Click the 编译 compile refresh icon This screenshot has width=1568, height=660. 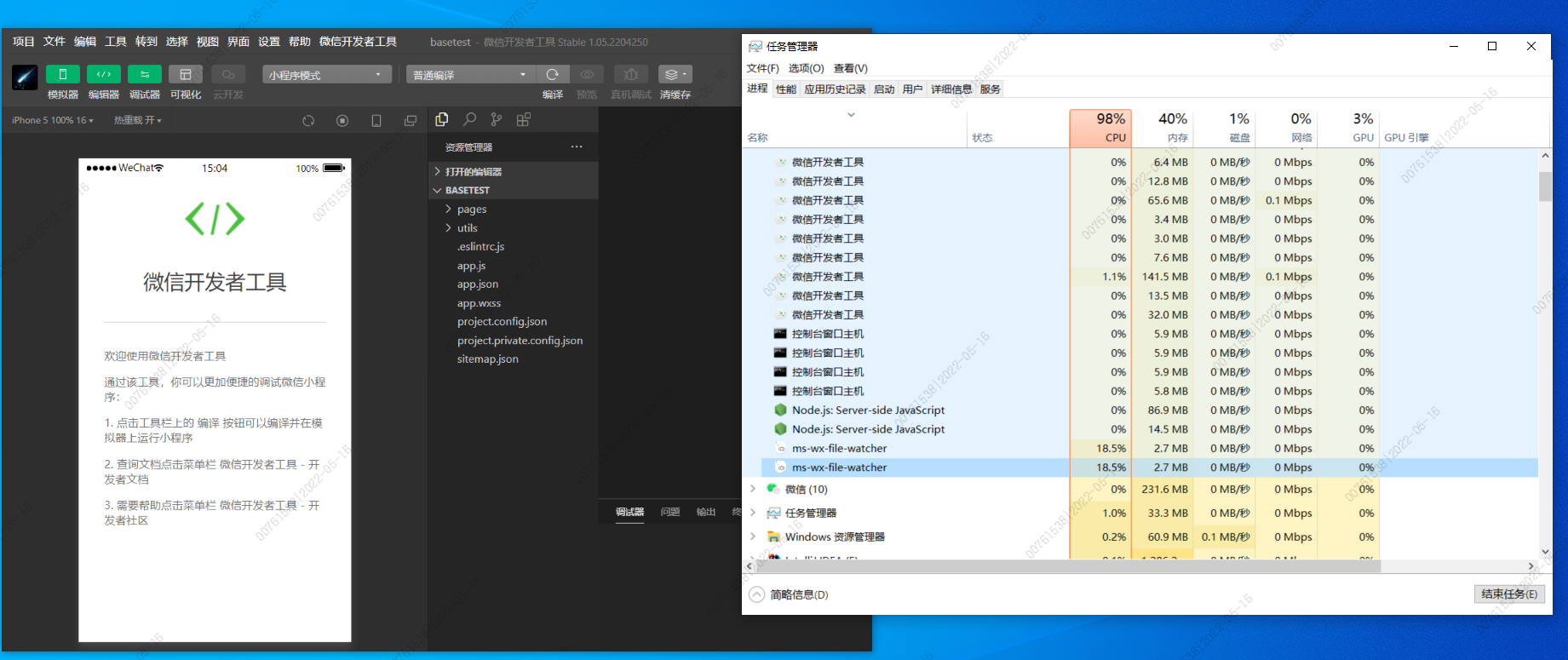(553, 74)
